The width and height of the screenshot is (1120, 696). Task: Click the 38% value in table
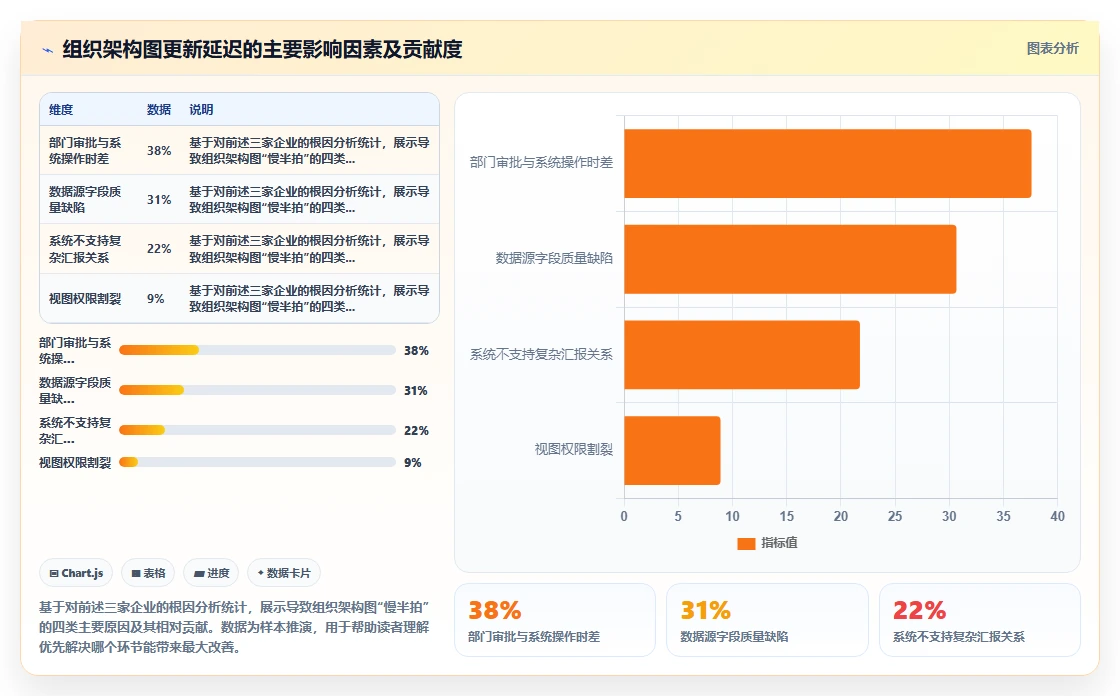point(159,151)
